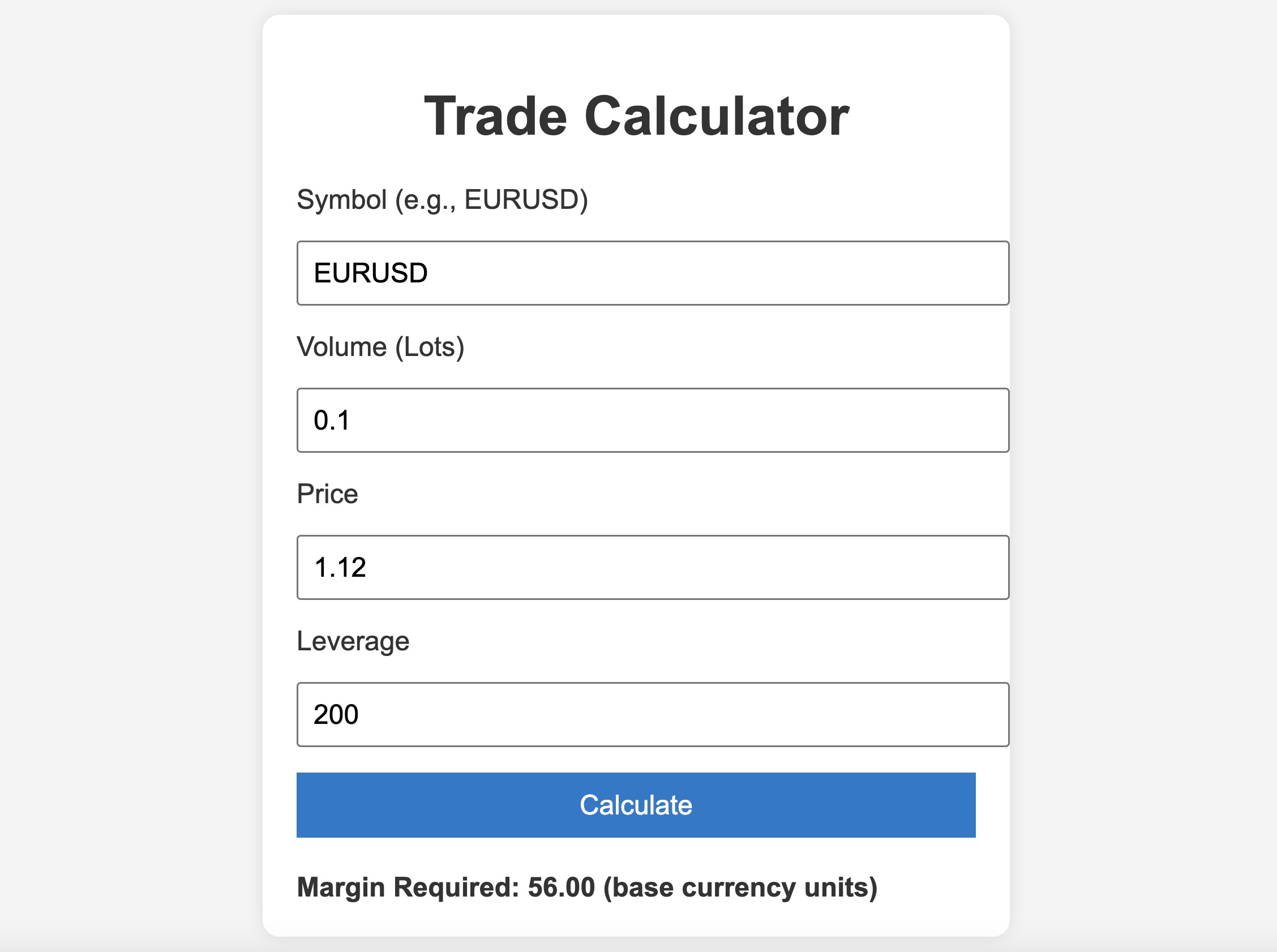Click the Volume (Lots) label
The width and height of the screenshot is (1277, 952).
pos(380,347)
